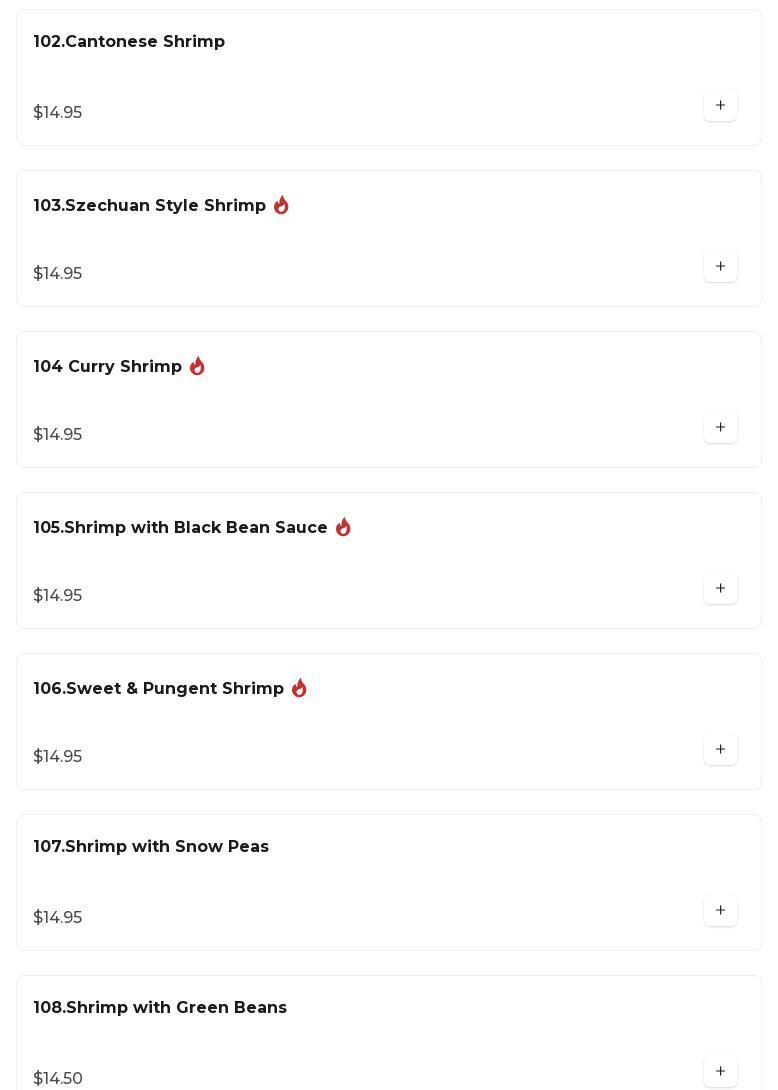
Task: View 108.Shrimp with Green Beans item
Action: pos(160,1008)
